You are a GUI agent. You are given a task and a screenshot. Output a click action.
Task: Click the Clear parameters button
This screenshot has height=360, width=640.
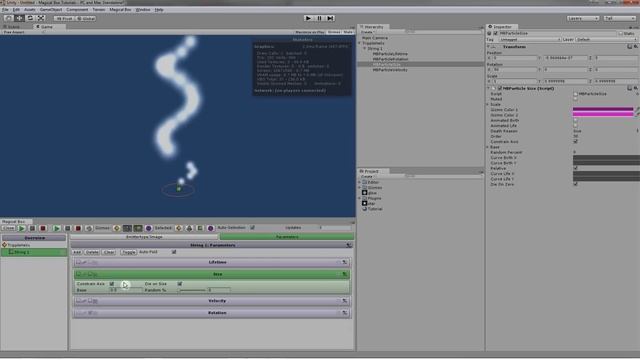109,252
